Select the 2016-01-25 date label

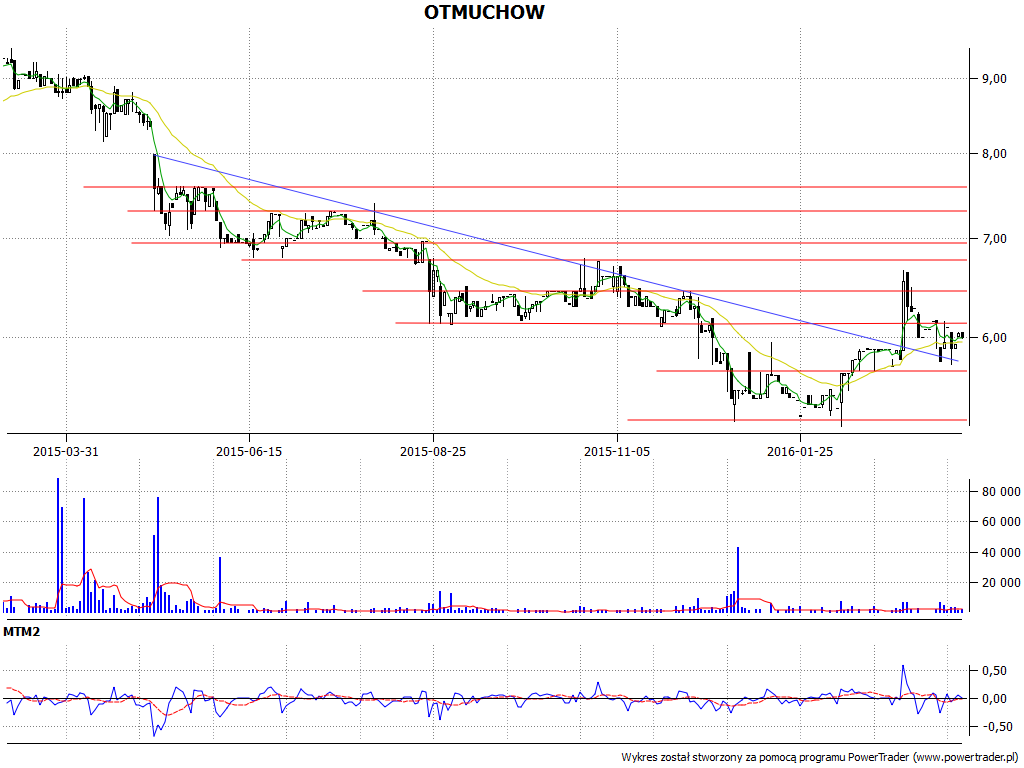click(x=800, y=451)
